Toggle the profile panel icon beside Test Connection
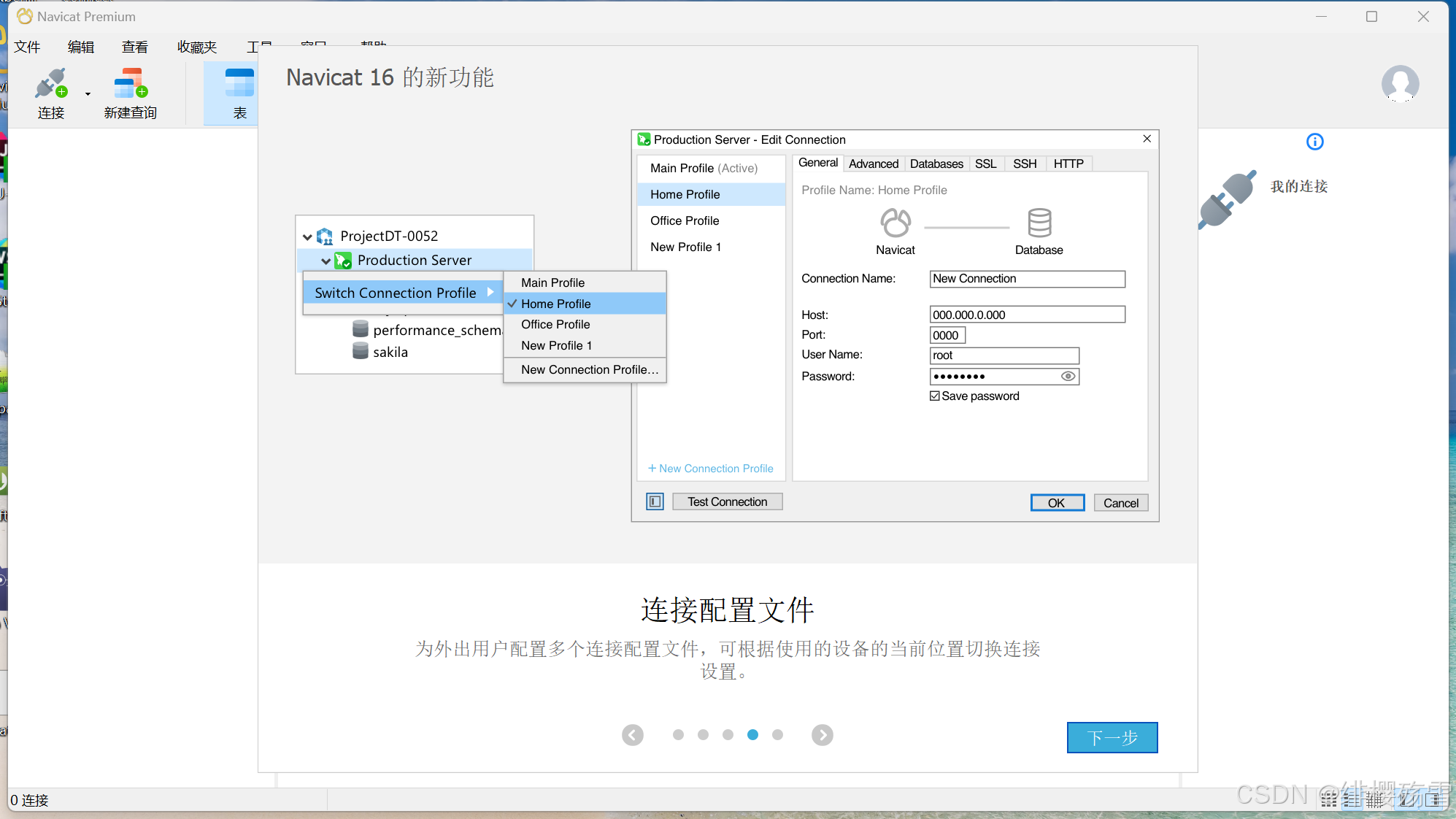Viewport: 1456px width, 819px height. [655, 501]
